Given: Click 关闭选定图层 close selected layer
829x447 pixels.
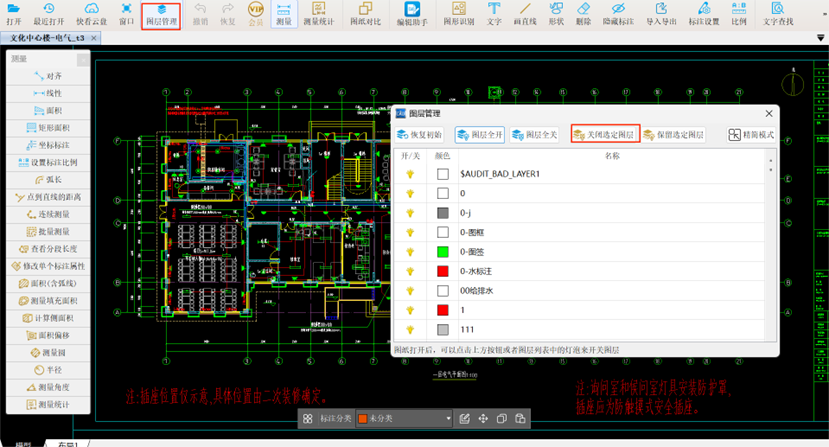Looking at the screenshot, I should (605, 134).
